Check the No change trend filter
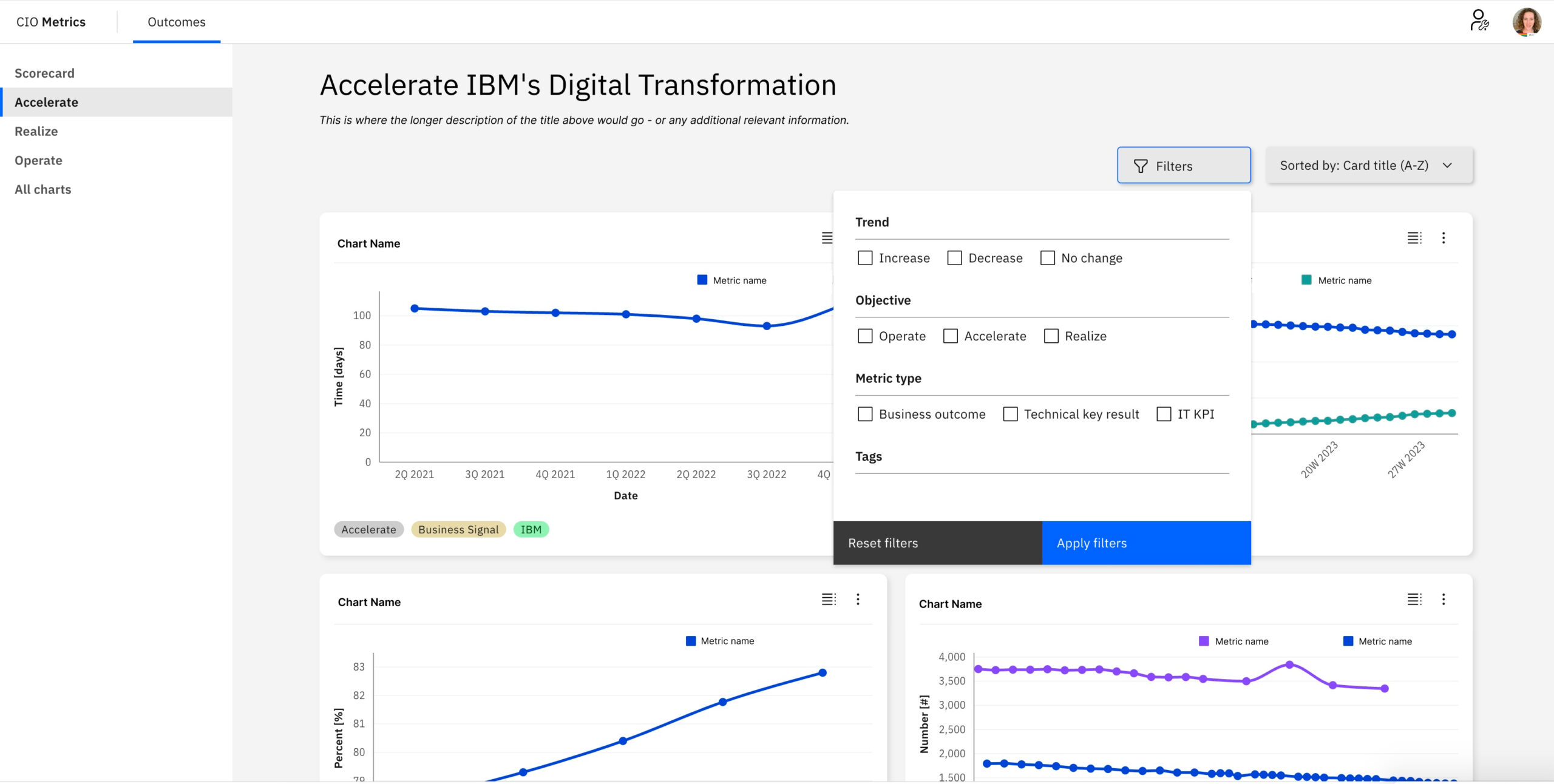Viewport: 1554px width, 784px height. pos(1047,258)
